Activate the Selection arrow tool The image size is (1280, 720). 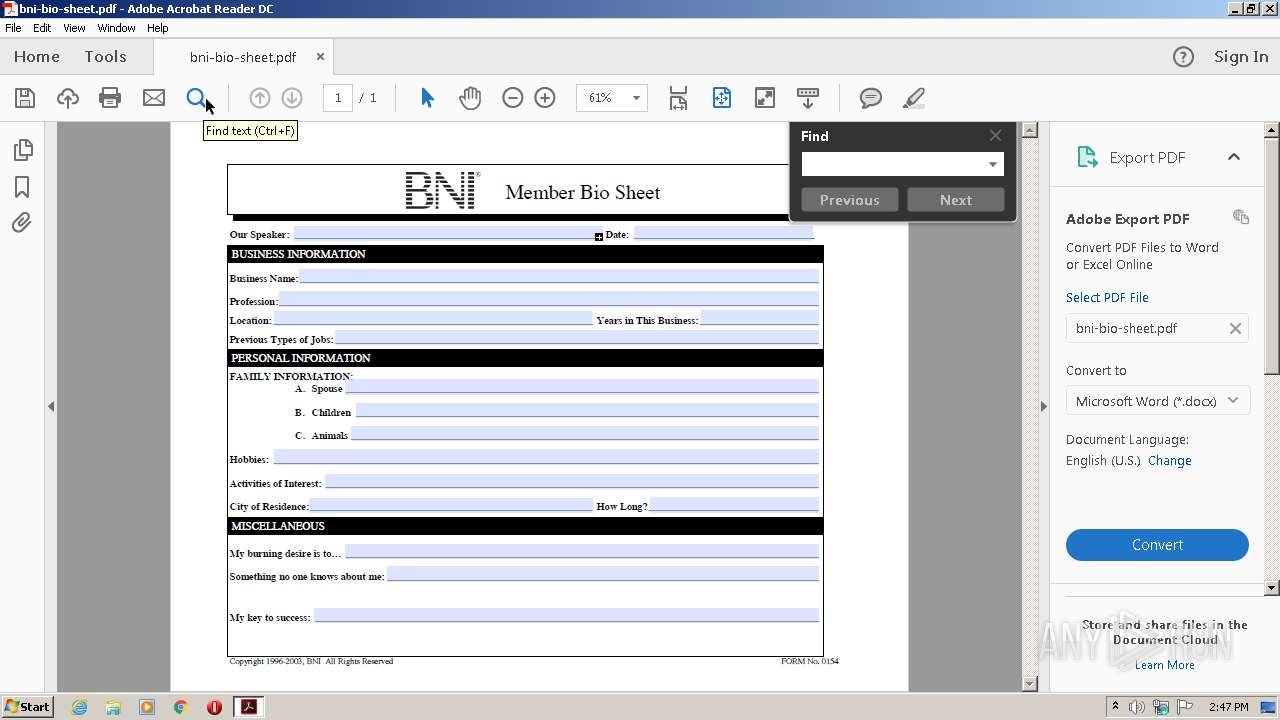click(427, 98)
